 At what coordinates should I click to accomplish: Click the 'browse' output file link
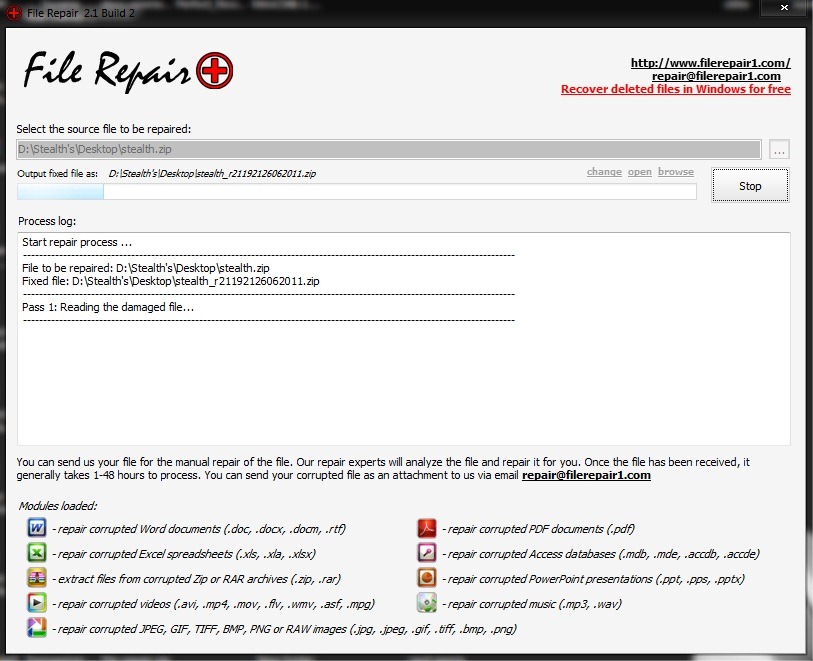(x=676, y=172)
